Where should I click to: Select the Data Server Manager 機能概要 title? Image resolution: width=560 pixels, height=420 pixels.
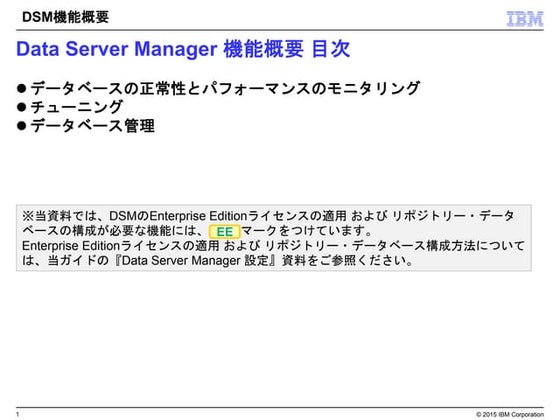tap(160, 49)
